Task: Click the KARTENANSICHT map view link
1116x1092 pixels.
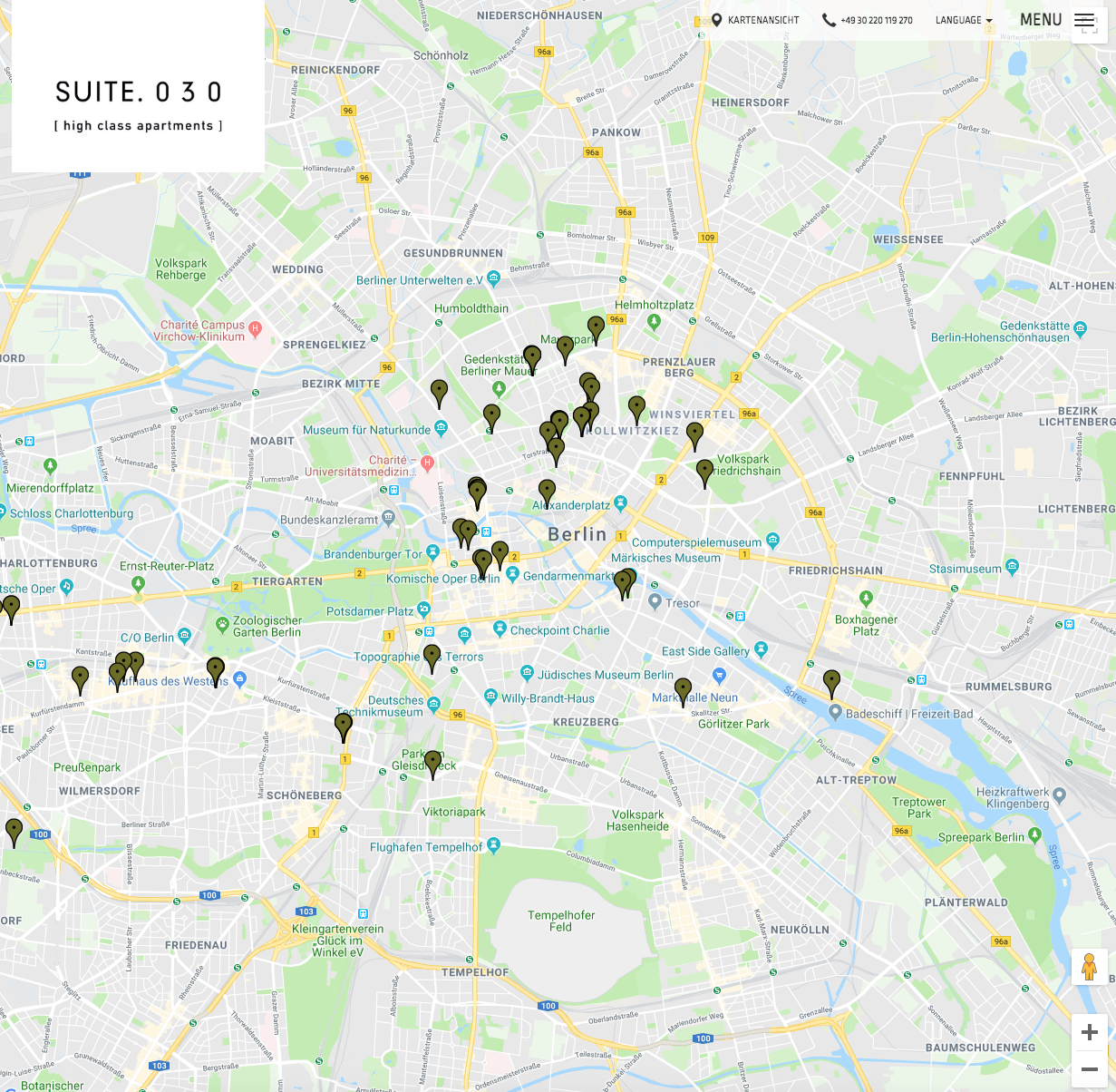Action: click(x=755, y=20)
